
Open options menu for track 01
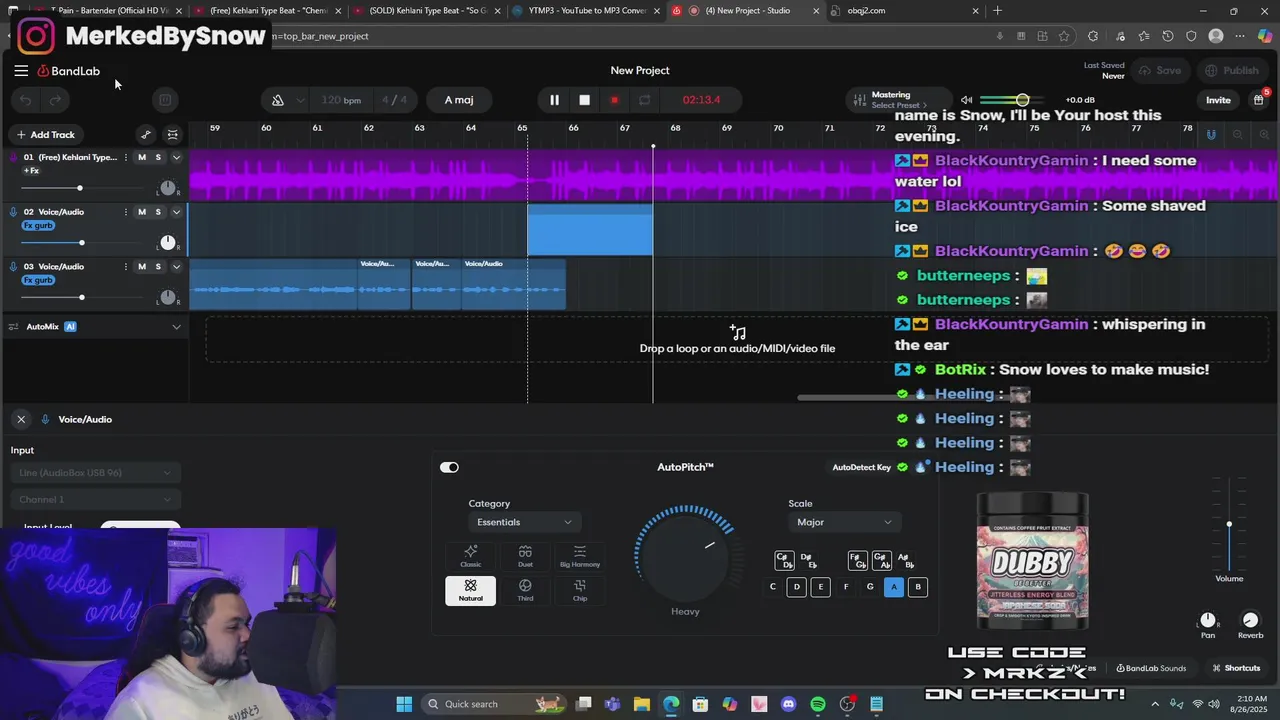pyautogui.click(x=125, y=157)
